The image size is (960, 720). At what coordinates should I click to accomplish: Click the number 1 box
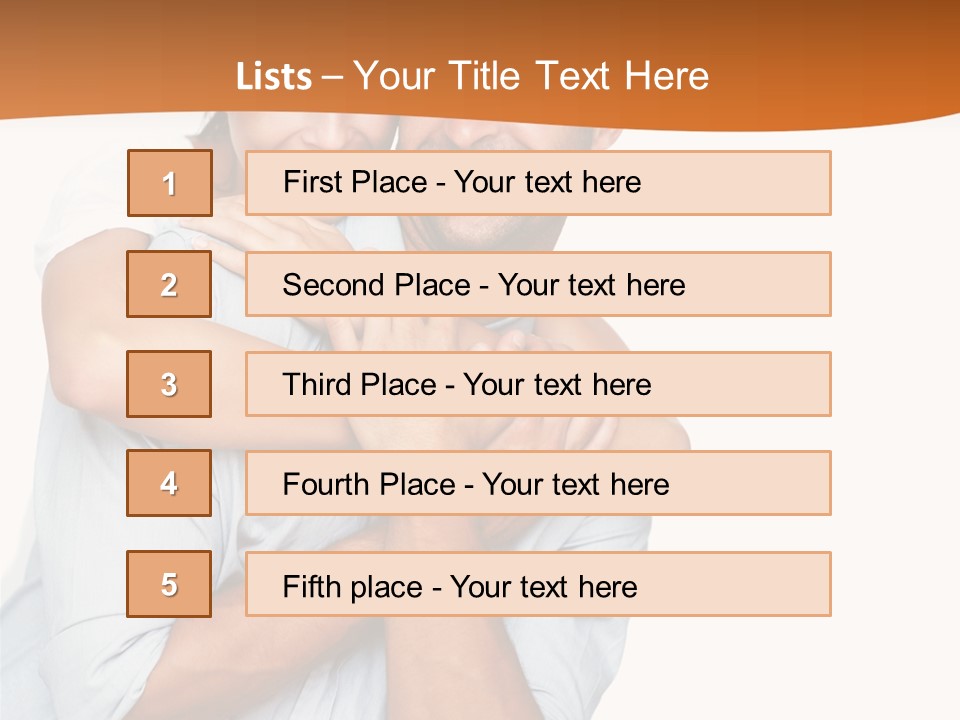pyautogui.click(x=170, y=183)
